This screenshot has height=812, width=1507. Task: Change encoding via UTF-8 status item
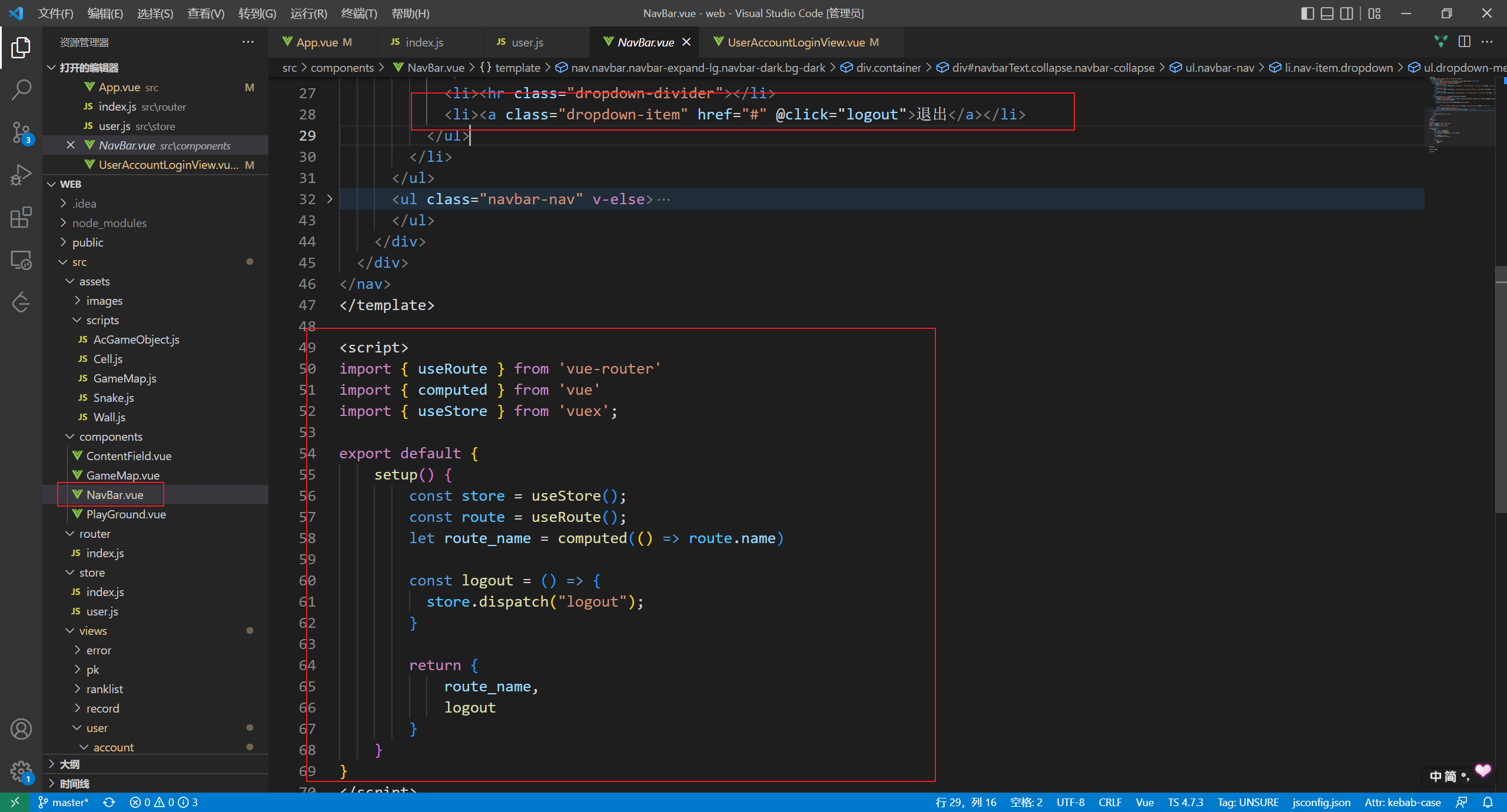tap(1070, 802)
